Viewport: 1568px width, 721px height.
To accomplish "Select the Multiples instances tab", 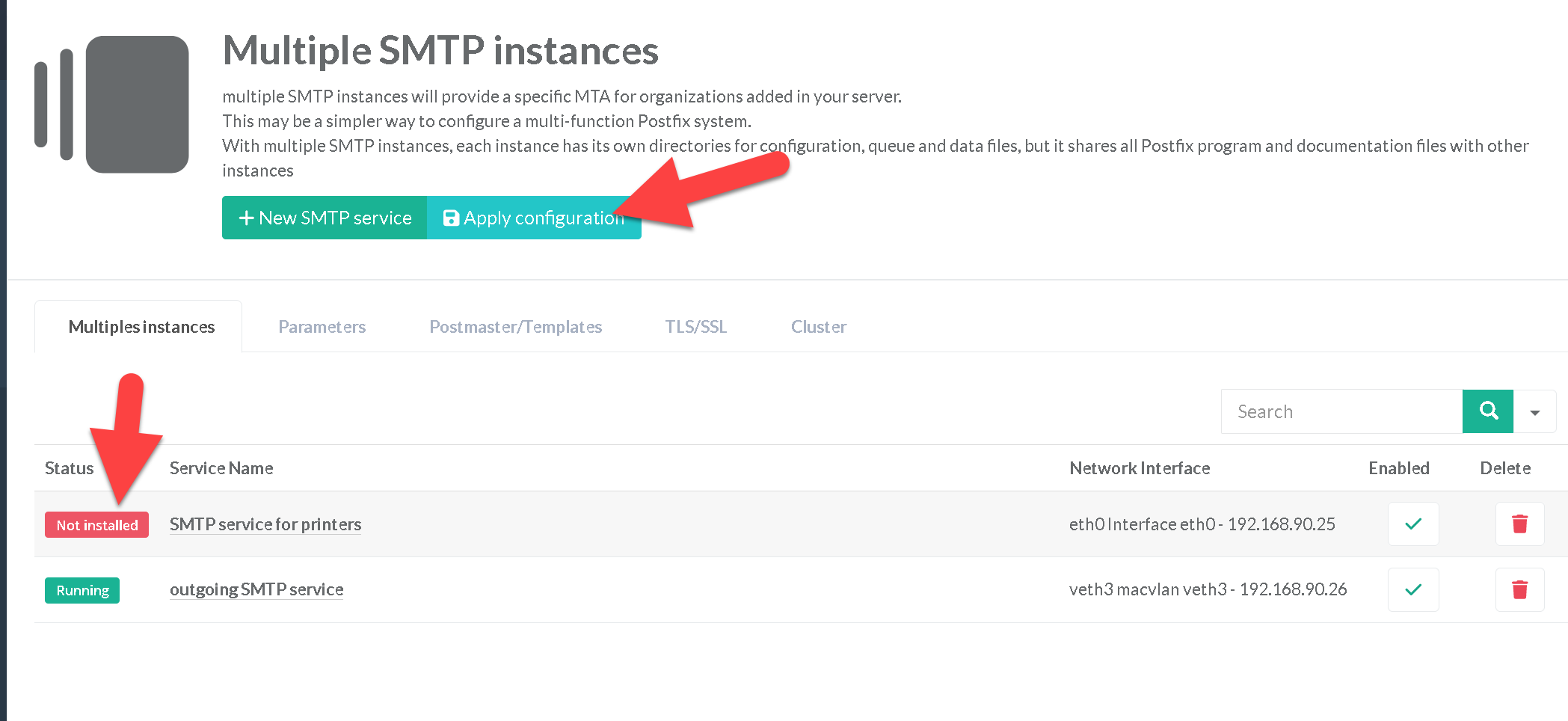I will (141, 327).
